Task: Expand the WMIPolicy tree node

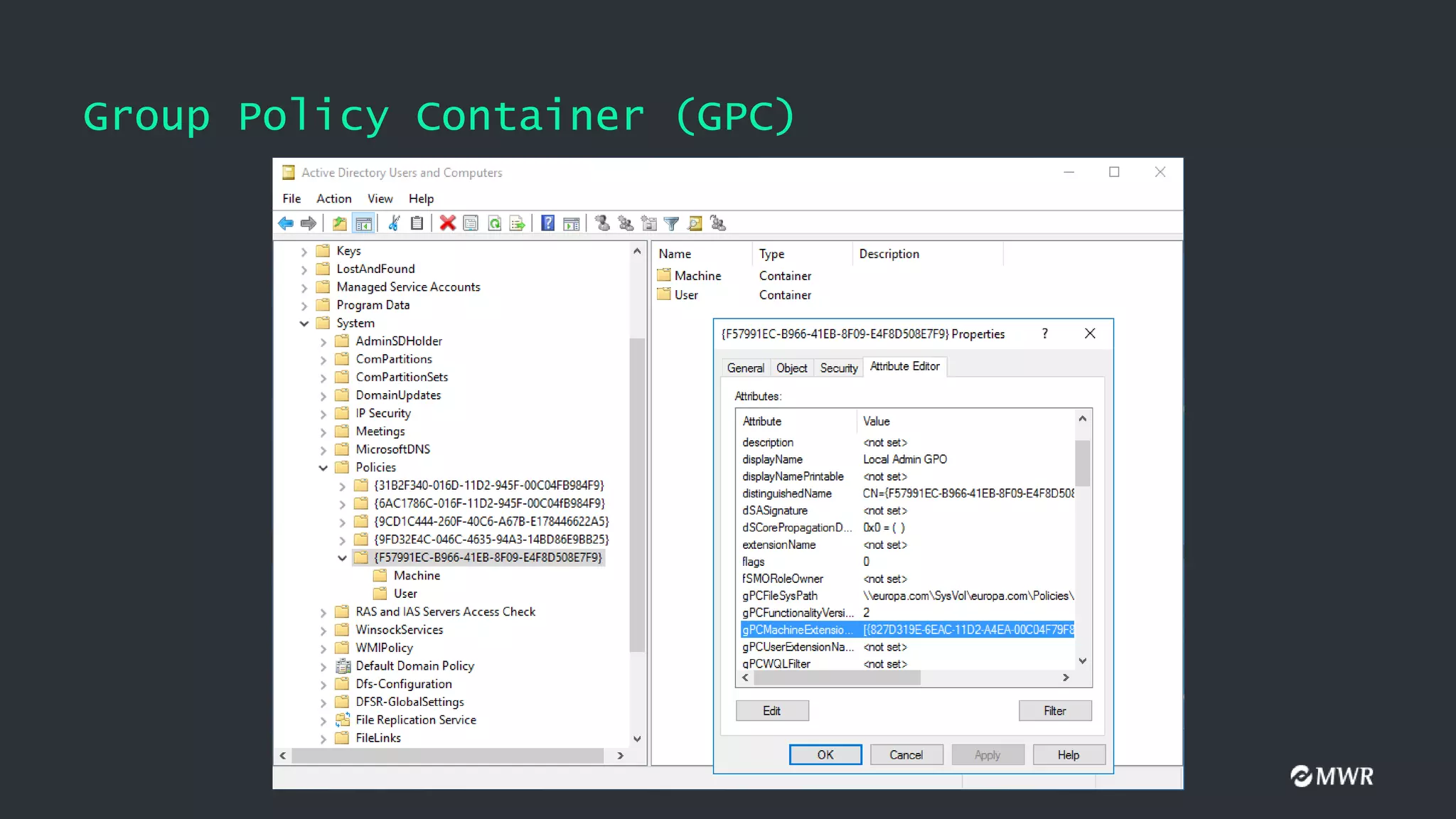Action: coord(323,648)
